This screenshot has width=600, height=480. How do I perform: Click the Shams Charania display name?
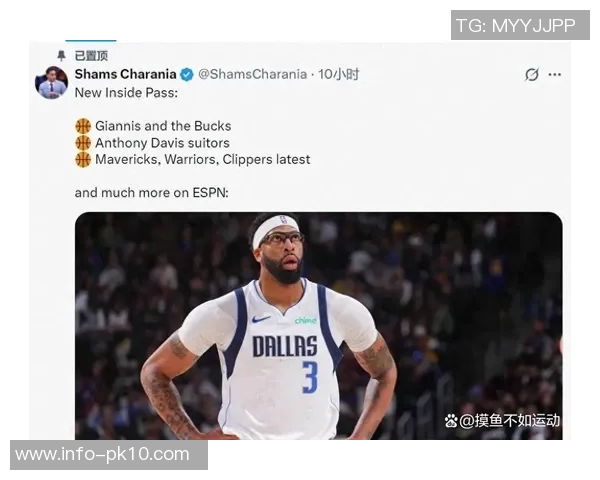(x=125, y=74)
